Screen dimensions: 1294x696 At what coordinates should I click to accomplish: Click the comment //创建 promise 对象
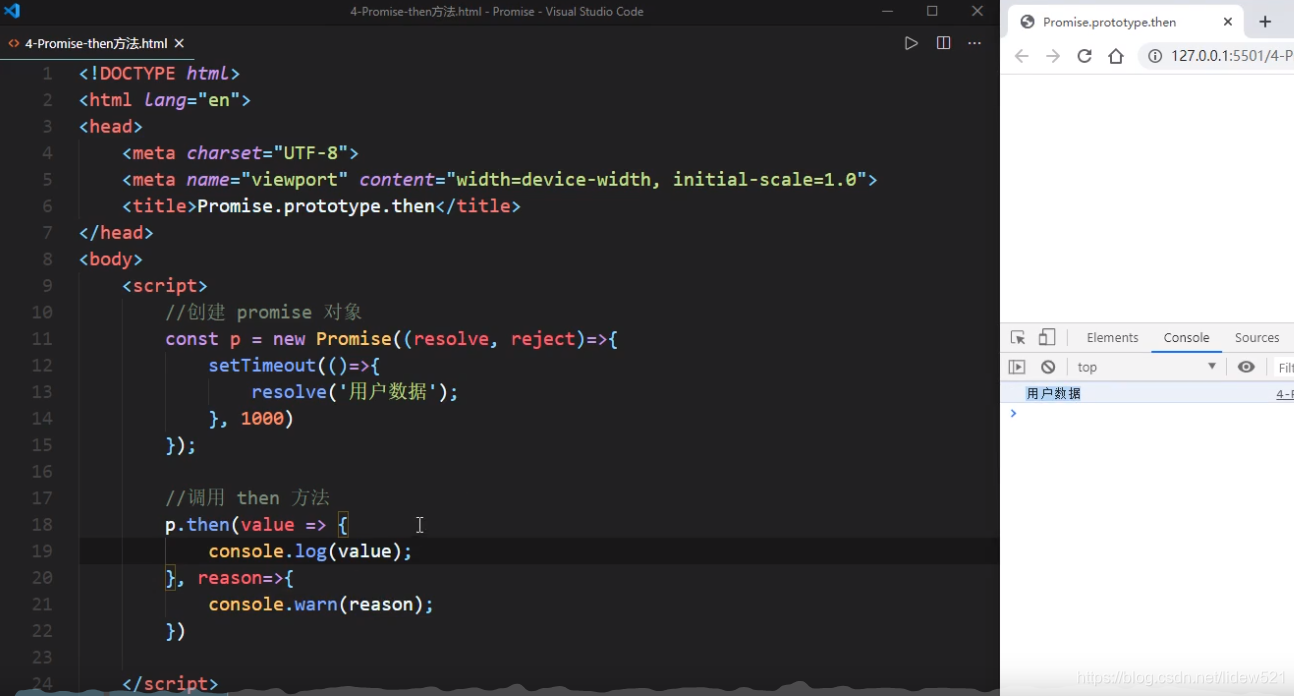coord(264,312)
